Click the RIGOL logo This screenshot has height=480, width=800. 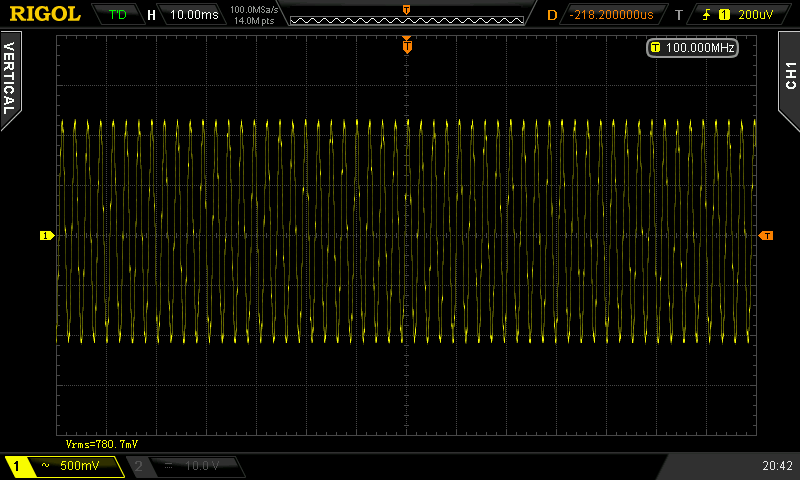click(x=45, y=14)
